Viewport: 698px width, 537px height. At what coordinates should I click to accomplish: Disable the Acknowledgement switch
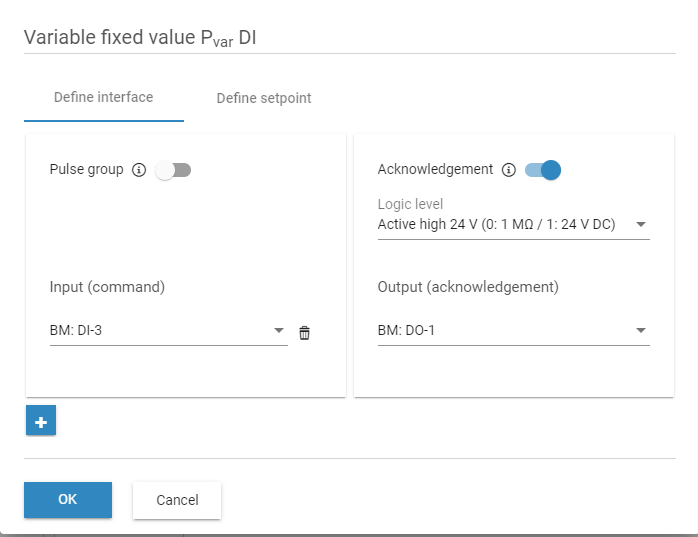click(543, 170)
